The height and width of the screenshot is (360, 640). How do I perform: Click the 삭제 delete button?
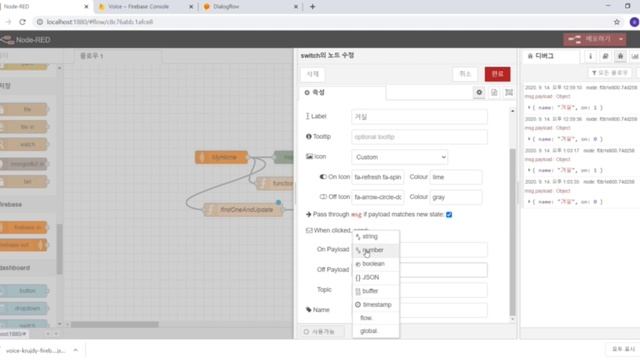point(313,74)
